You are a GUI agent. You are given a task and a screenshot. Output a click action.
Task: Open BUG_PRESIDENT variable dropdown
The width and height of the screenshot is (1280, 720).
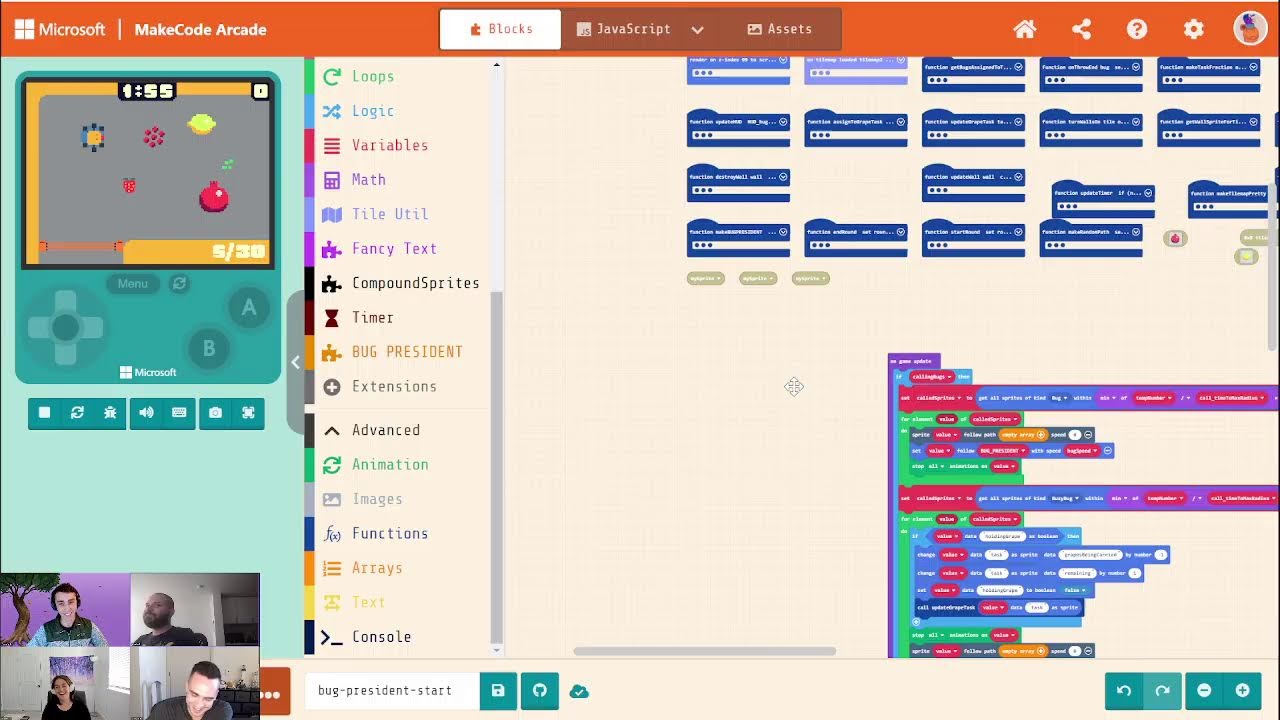coord(1003,451)
